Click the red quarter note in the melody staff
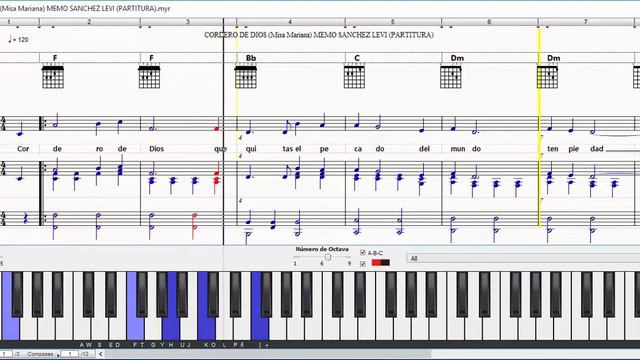This screenshot has height=360, width=640. (217, 124)
